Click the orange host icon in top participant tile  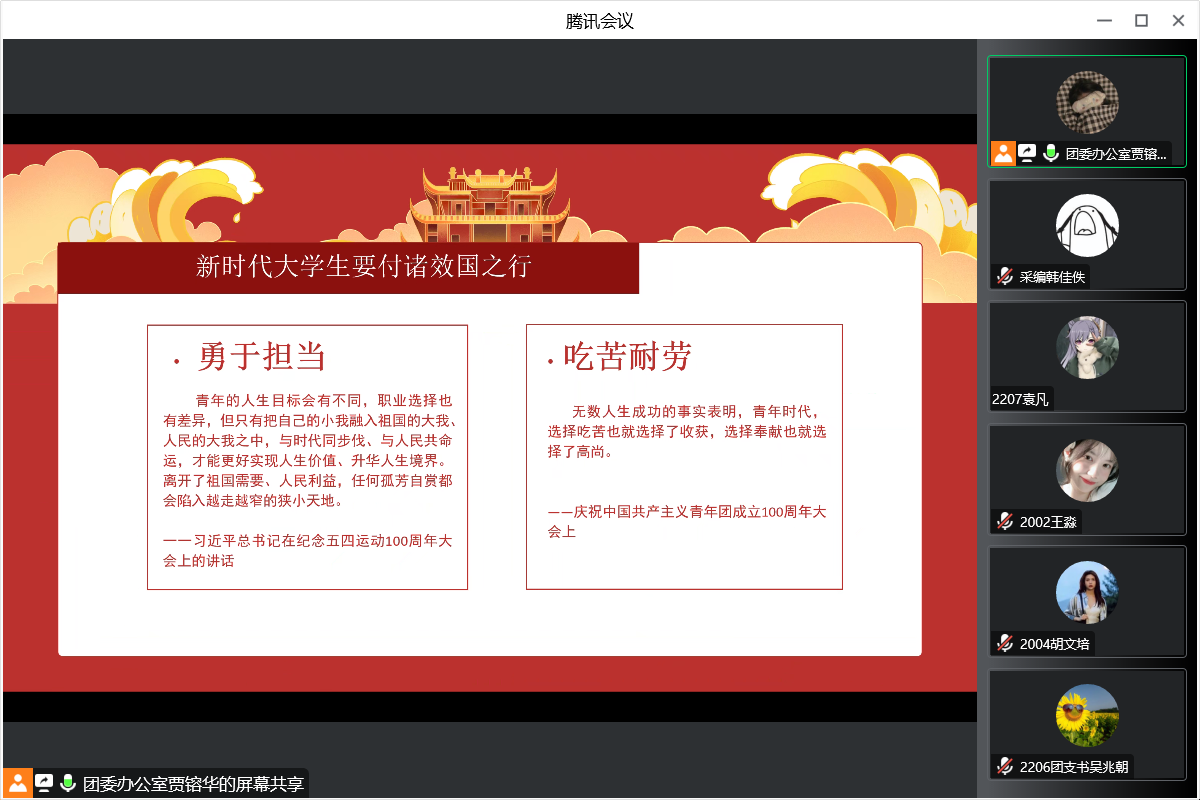pyautogui.click(x=1003, y=153)
